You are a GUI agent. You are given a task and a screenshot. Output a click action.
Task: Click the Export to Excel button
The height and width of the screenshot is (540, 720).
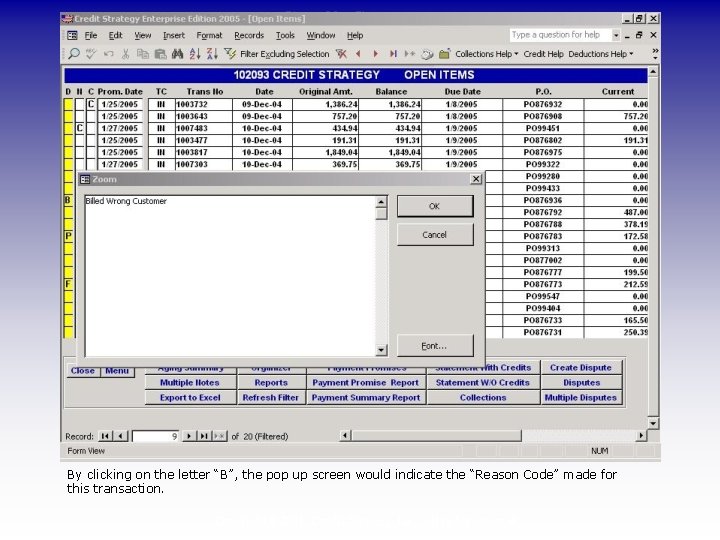[190, 397]
